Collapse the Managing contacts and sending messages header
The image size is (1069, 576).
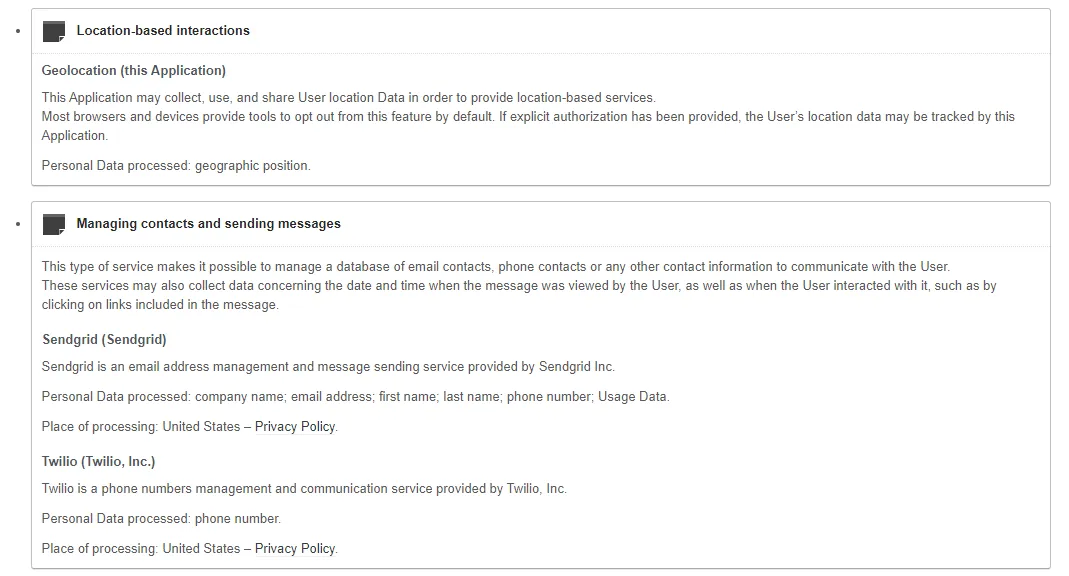[x=208, y=224]
